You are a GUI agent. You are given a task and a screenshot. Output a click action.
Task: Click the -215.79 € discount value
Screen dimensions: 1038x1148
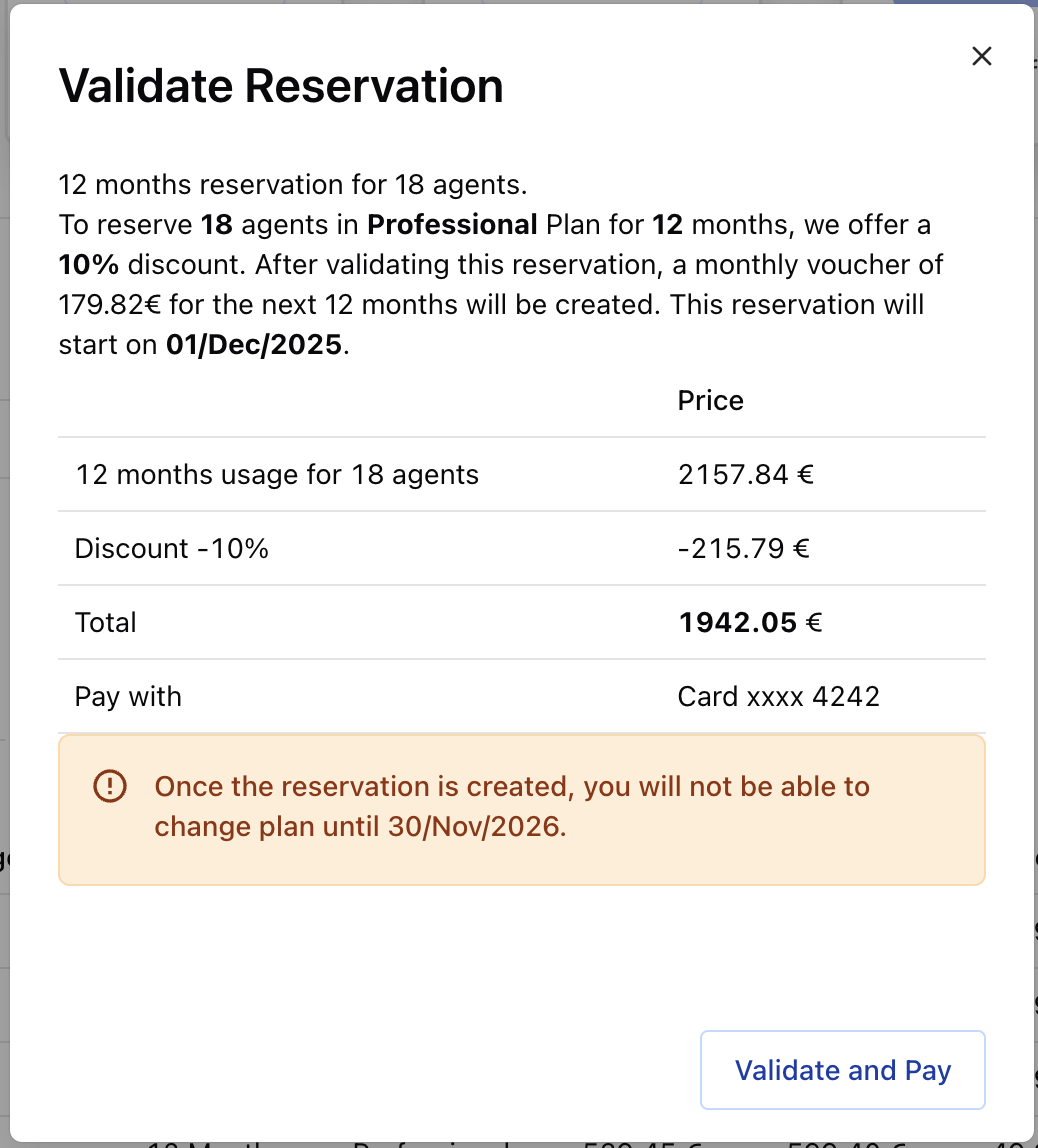coord(745,548)
